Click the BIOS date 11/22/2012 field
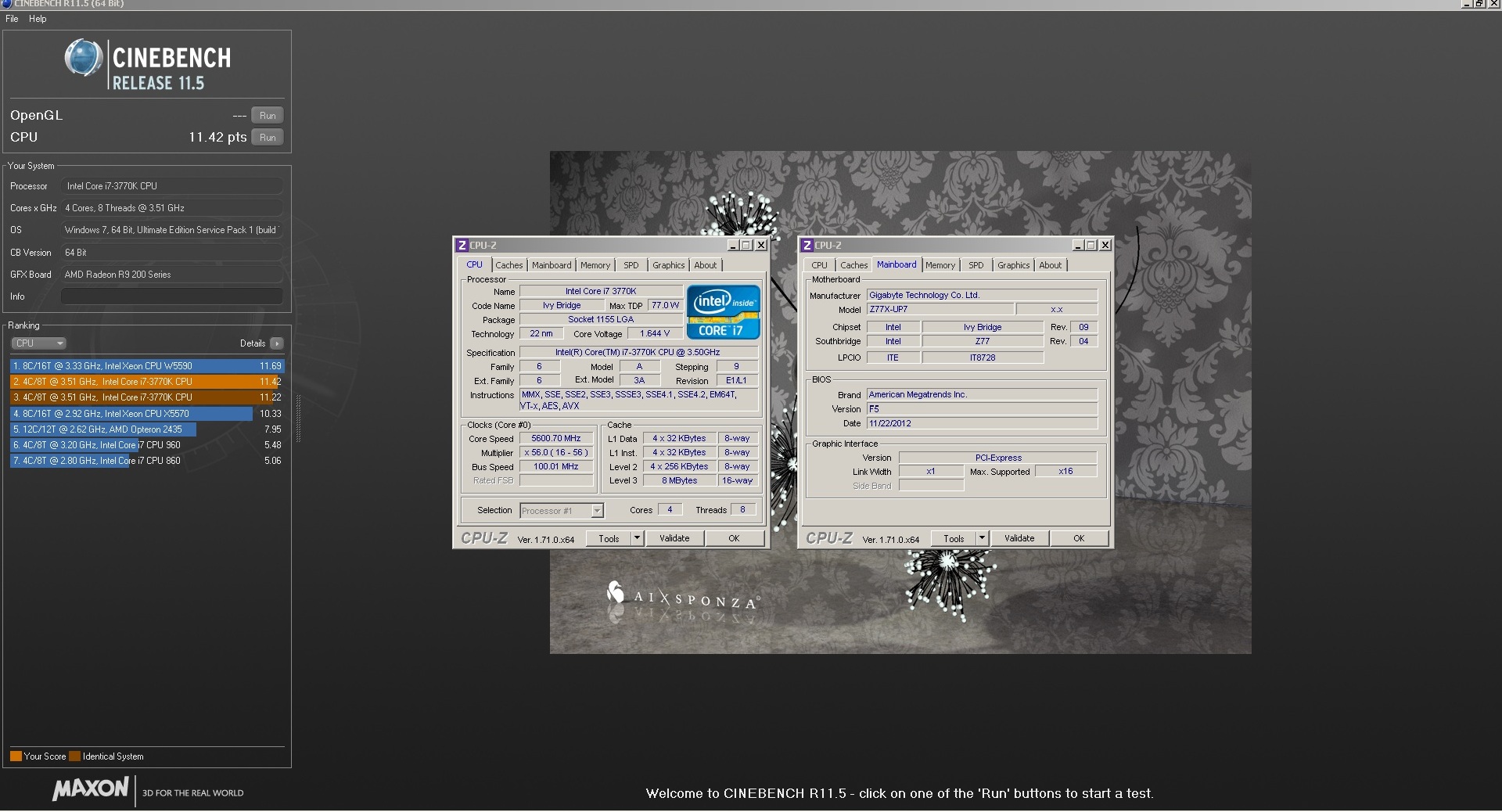Image resolution: width=1502 pixels, height=812 pixels. 982,424
